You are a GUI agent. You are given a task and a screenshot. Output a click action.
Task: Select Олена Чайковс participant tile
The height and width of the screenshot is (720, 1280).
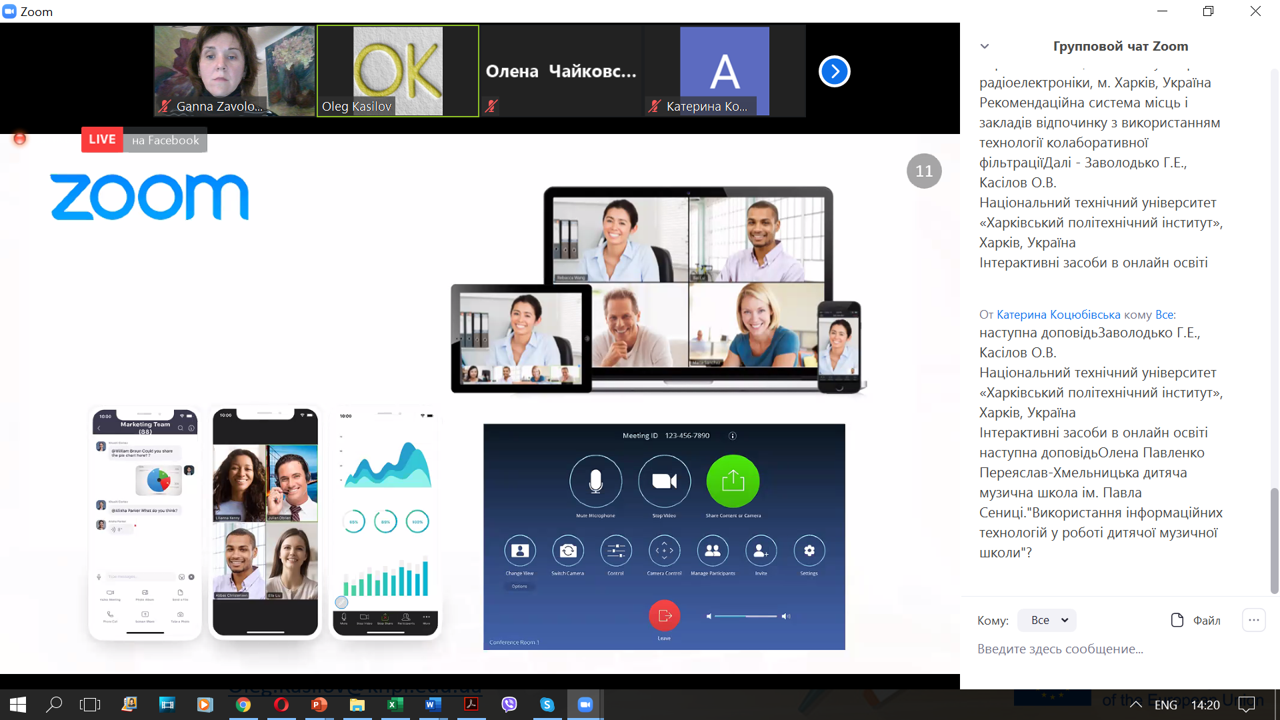[561, 71]
